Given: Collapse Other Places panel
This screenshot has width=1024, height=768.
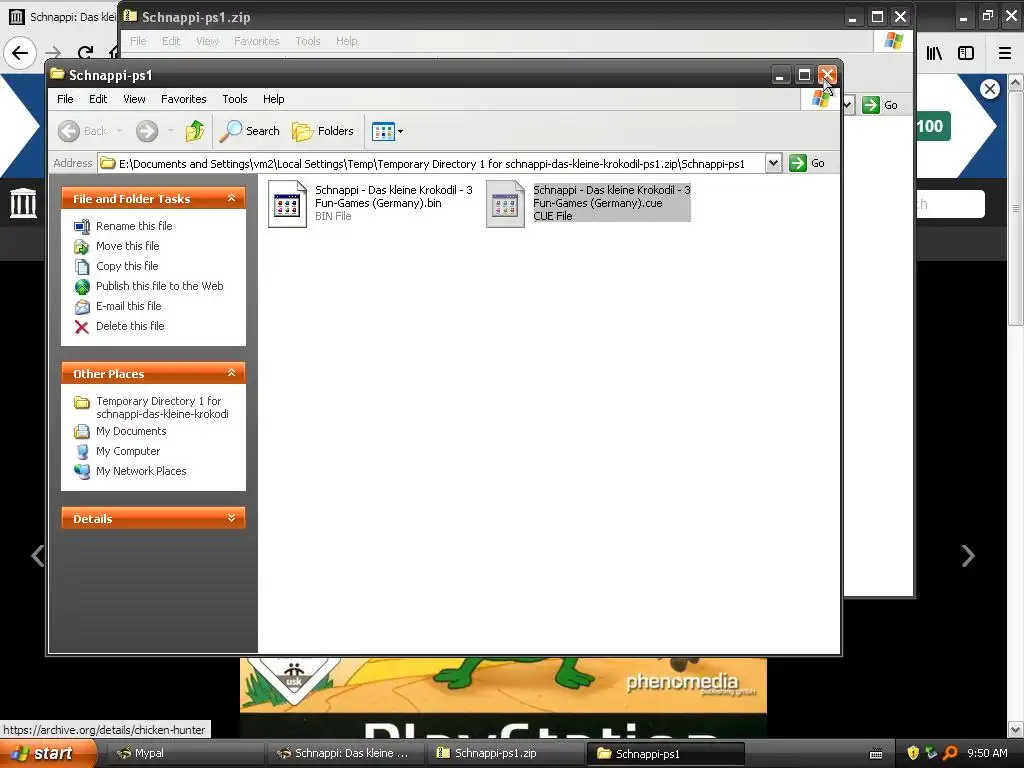Looking at the screenshot, I should click(x=231, y=373).
